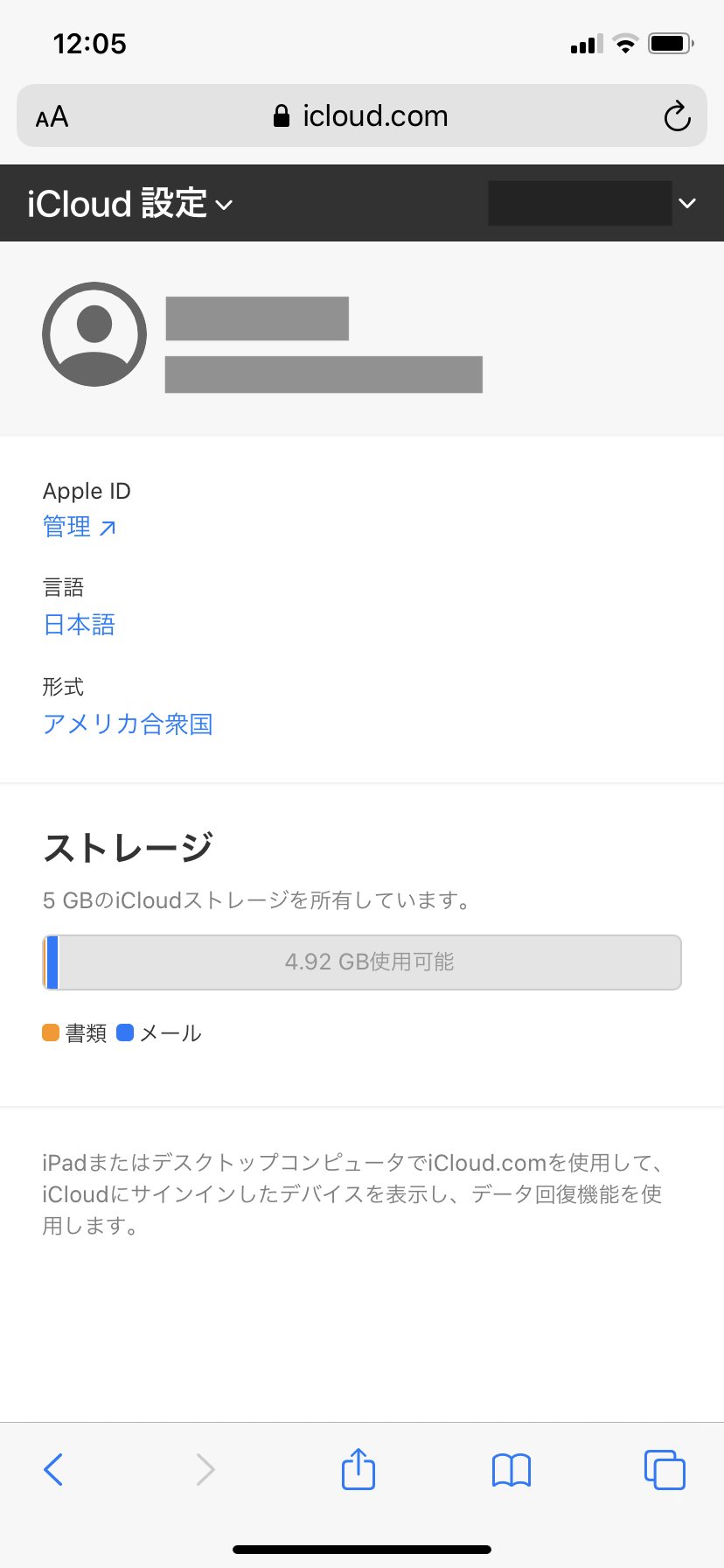This screenshot has height=1568, width=724.
Task: Tap the Safari reload page icon
Action: pos(677,116)
